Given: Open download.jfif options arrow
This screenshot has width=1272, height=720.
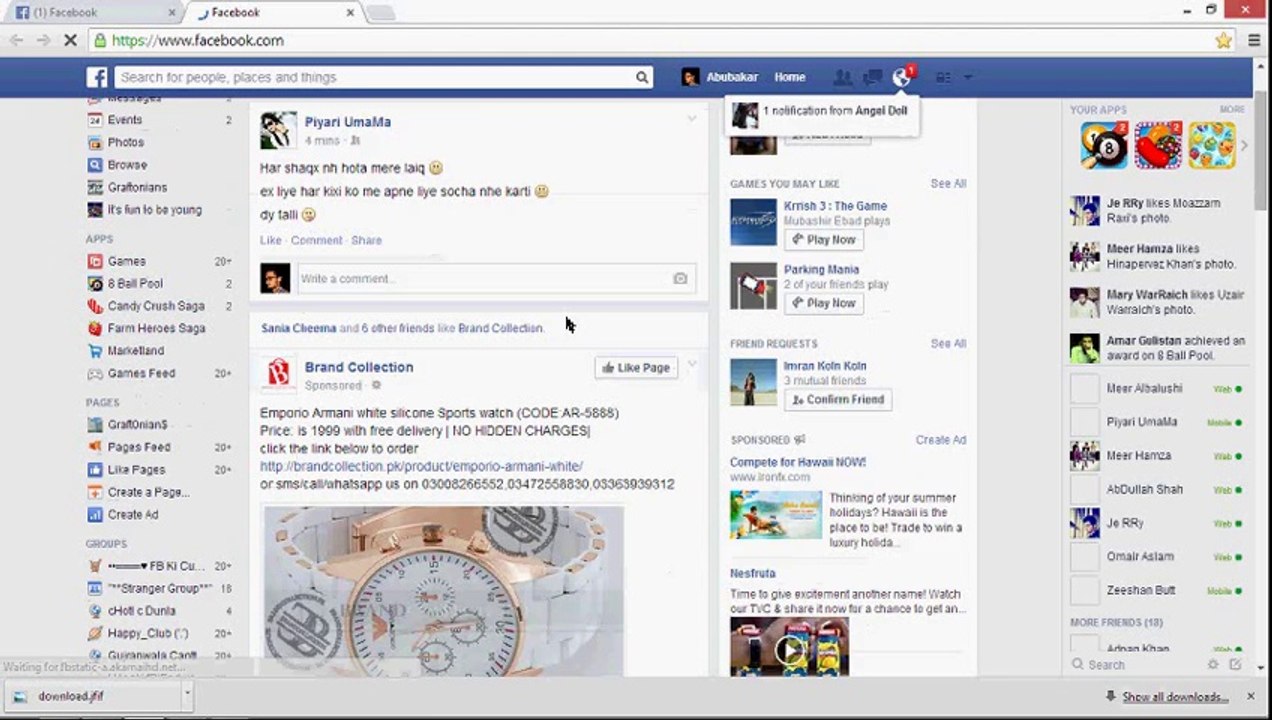Looking at the screenshot, I should (x=187, y=696).
